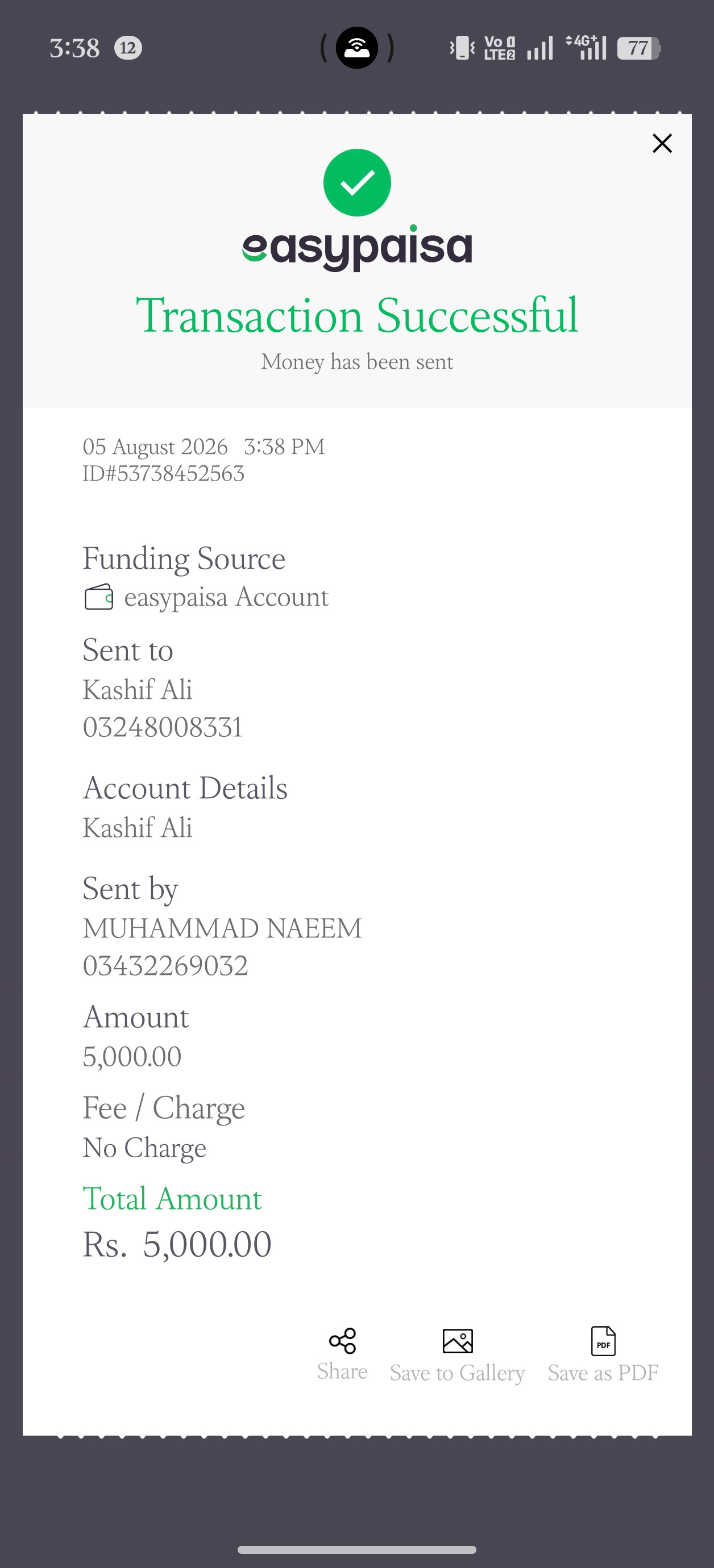Tap the Transaction Successful heading
Viewport: 714px width, 1568px height.
357,315
